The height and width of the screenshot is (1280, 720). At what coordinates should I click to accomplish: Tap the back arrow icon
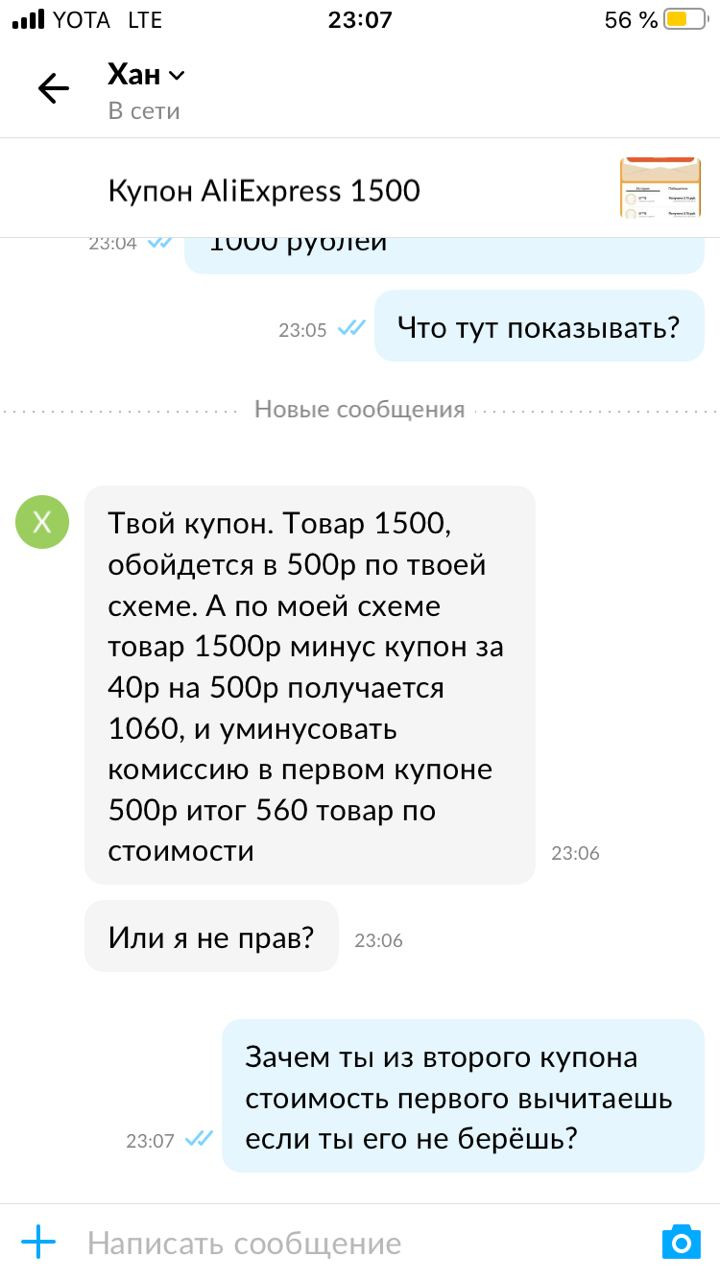tap(53, 89)
